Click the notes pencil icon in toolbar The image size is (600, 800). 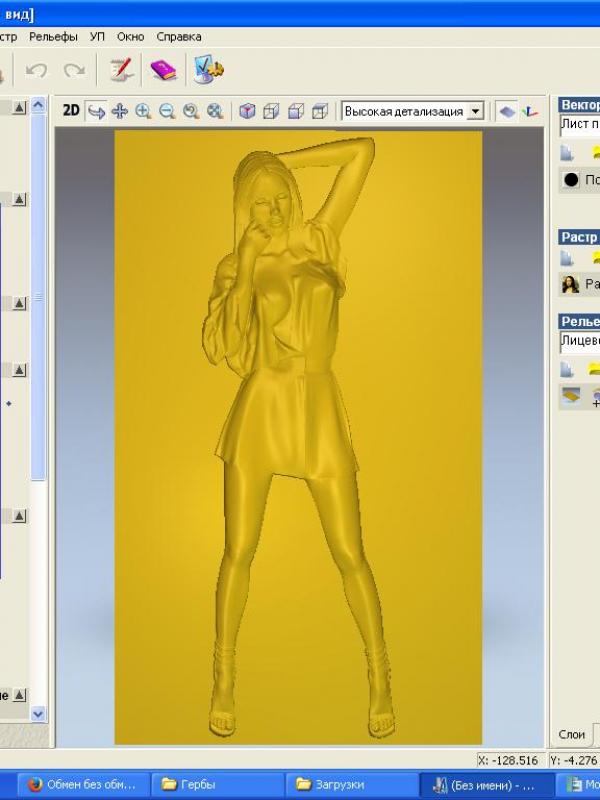121,70
